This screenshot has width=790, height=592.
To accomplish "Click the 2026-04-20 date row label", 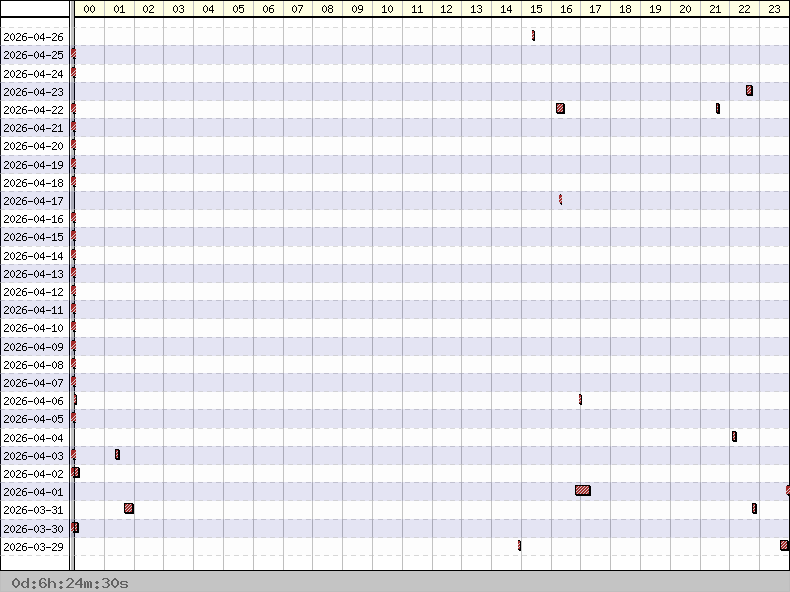I will point(34,146).
